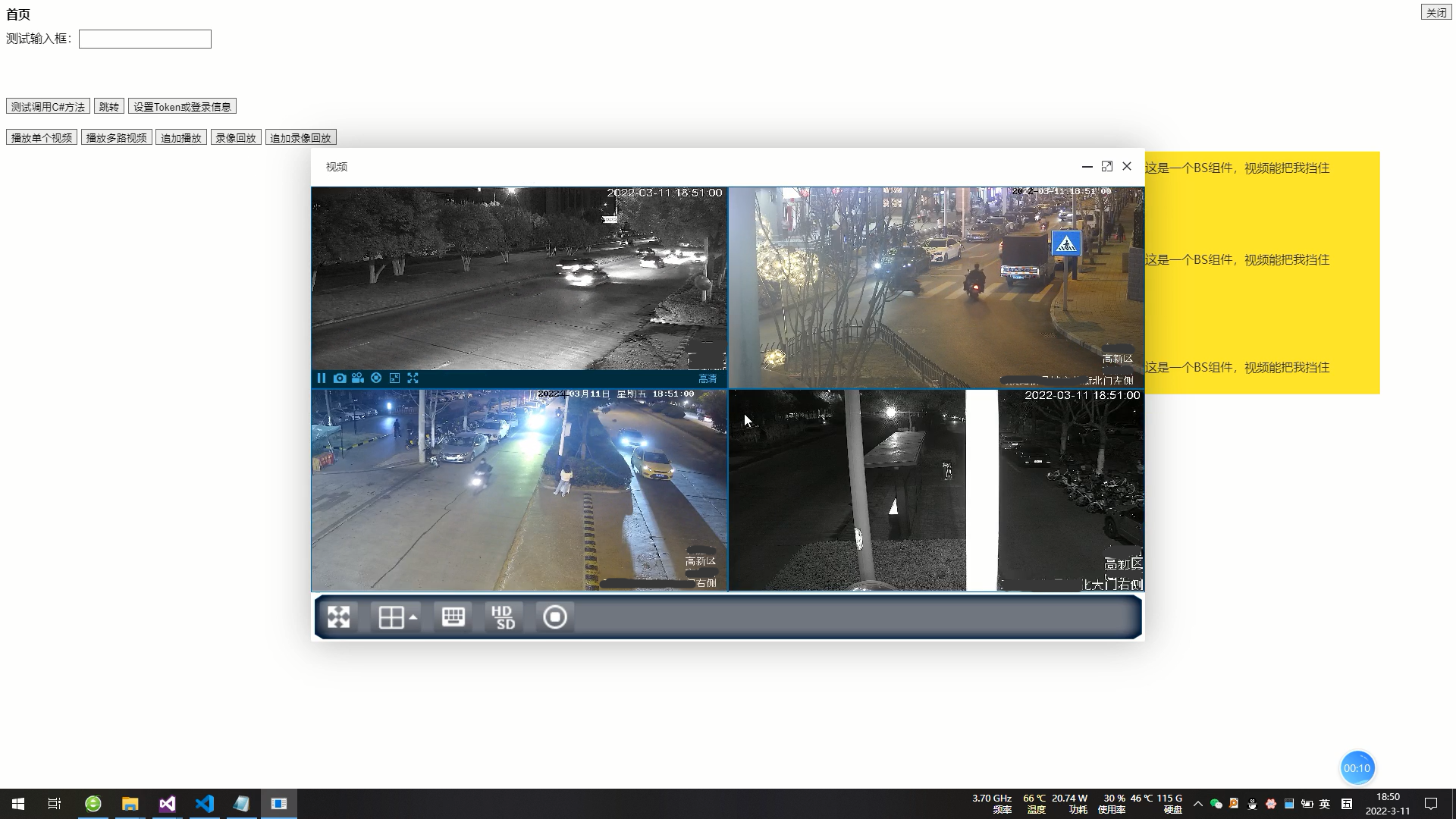Toggle HD/SD stream quality
Screen dimensions: 1456x819
504,617
